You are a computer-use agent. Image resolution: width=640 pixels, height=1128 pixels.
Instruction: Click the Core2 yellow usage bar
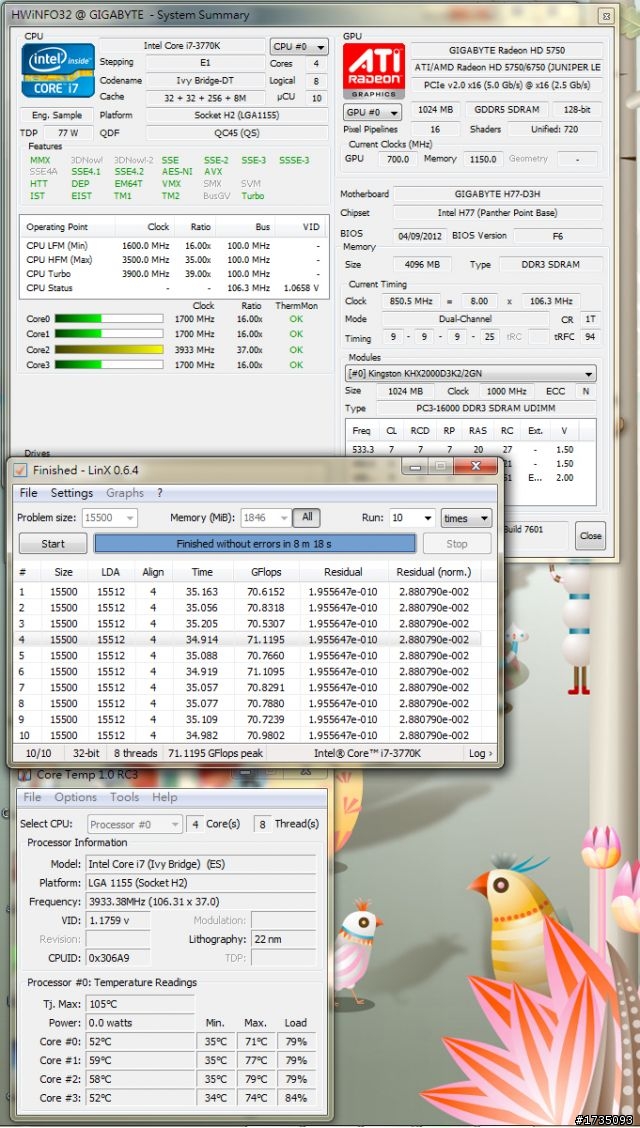[109, 350]
